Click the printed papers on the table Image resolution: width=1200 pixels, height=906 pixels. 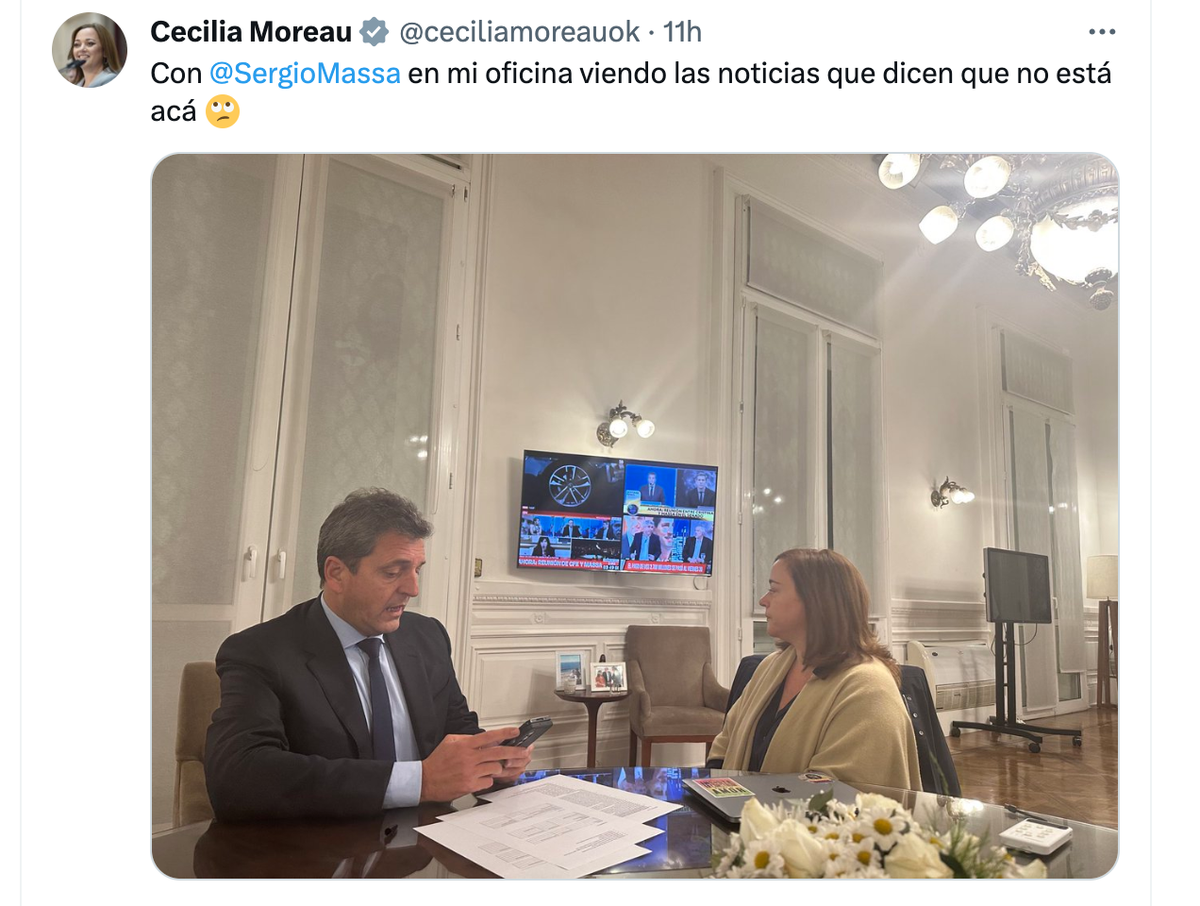545,825
